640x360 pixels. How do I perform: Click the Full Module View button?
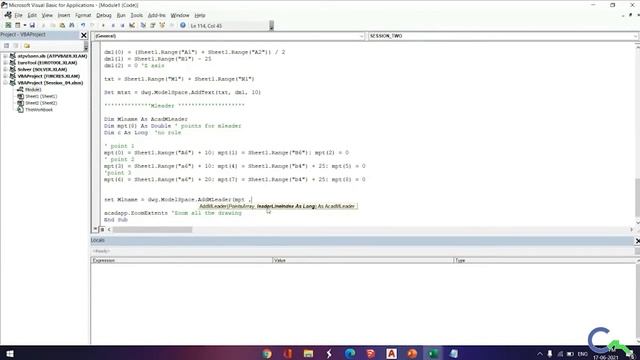tap(102, 229)
